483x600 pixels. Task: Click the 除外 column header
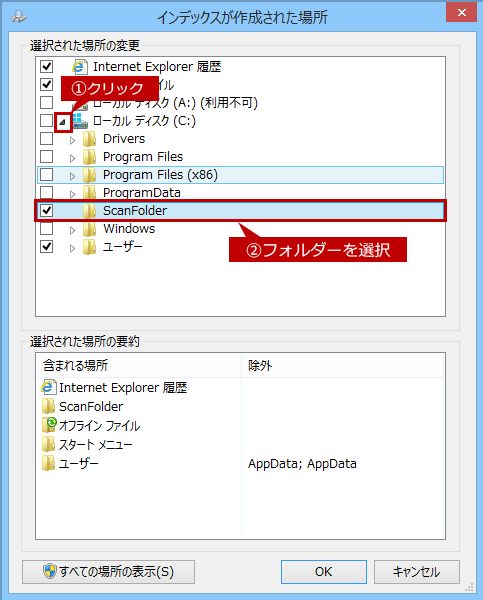click(343, 365)
